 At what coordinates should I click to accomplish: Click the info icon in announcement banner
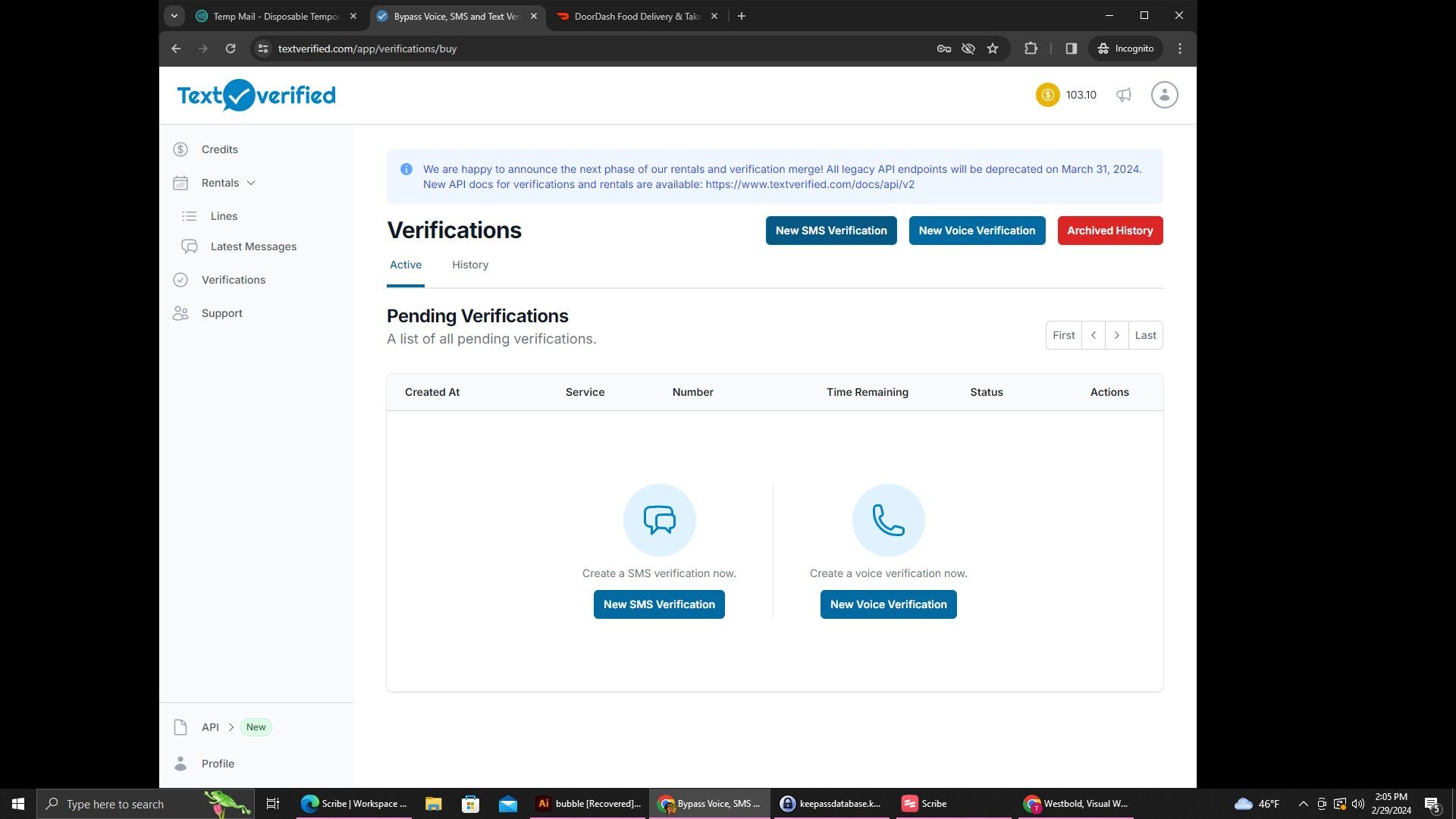point(406,169)
